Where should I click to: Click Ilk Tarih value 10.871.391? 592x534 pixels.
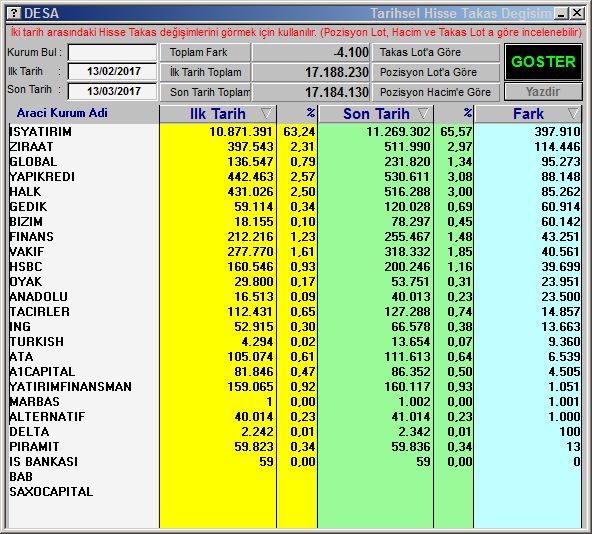click(x=241, y=132)
